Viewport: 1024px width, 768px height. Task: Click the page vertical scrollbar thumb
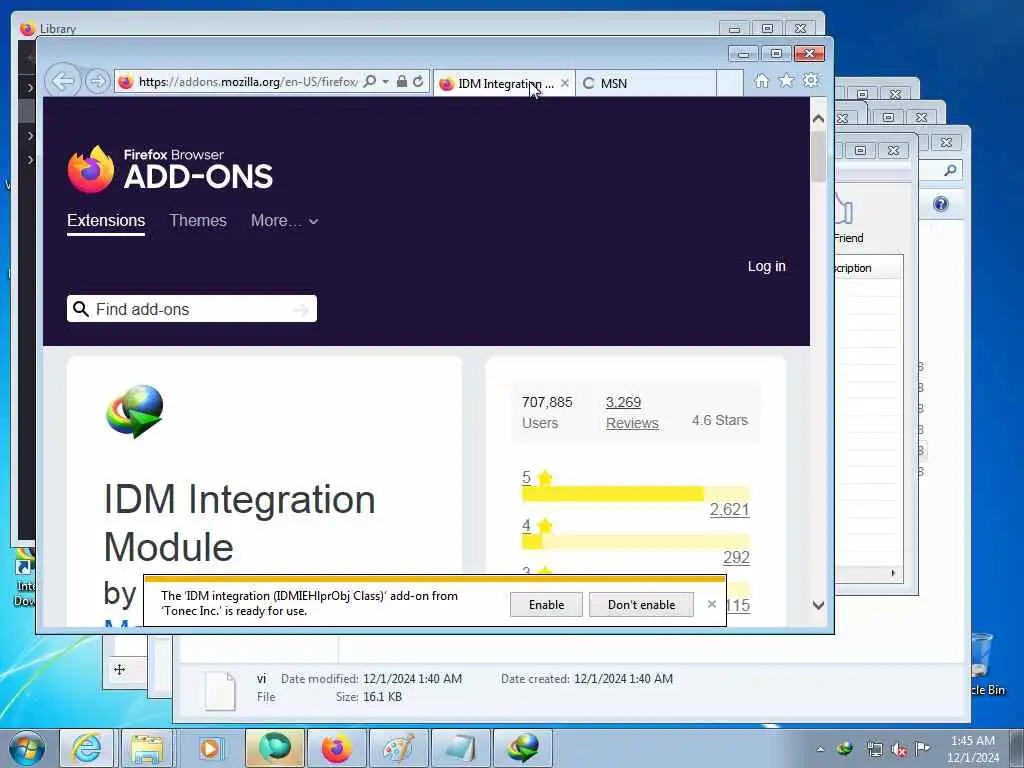[x=818, y=157]
